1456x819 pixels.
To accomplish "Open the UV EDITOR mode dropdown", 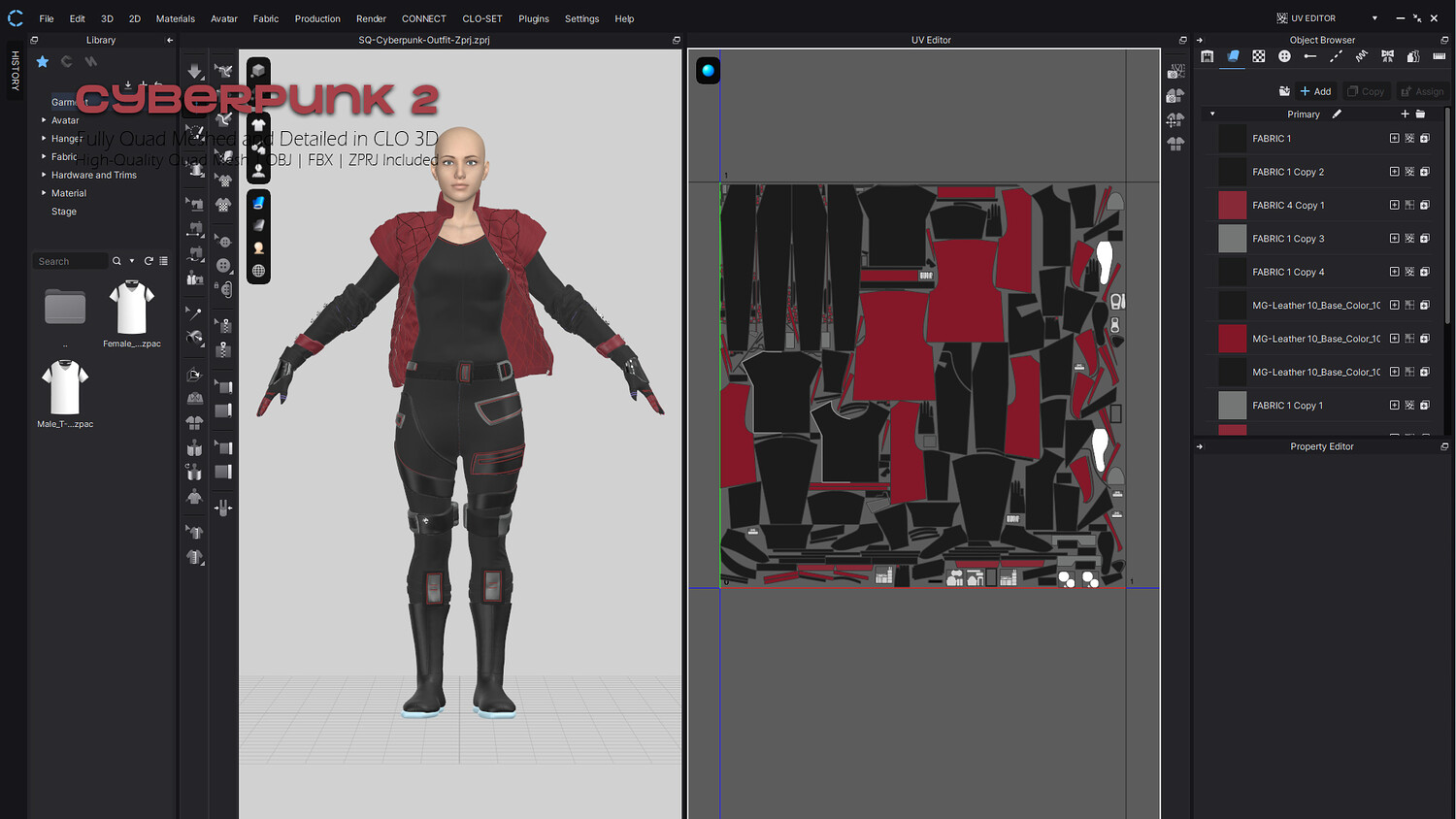I will (1374, 18).
